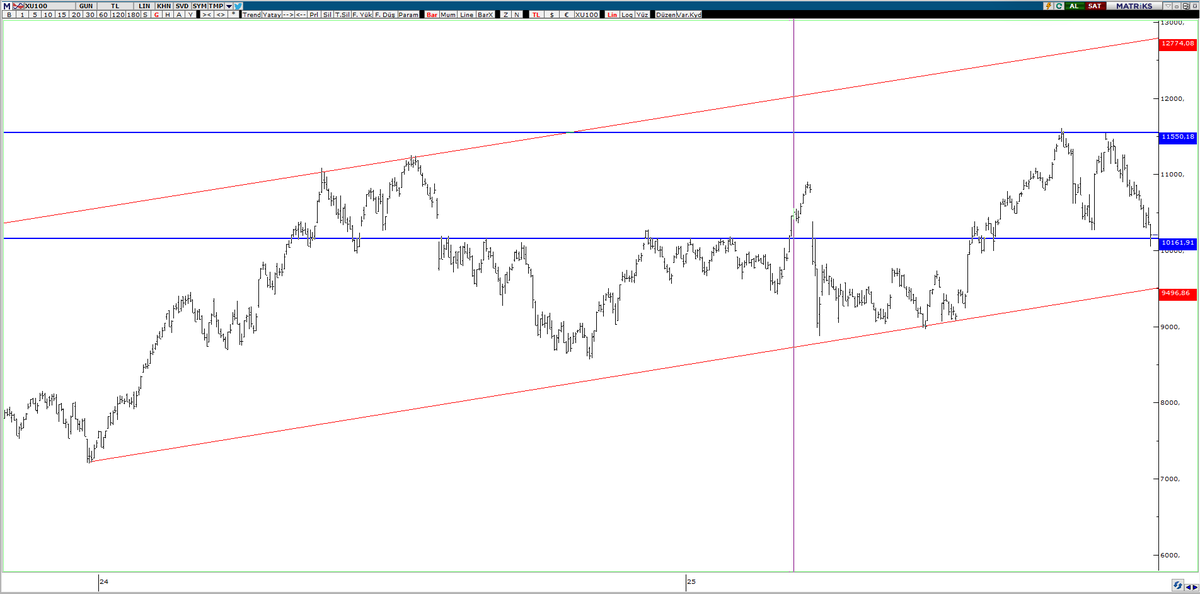Screen dimensions: 1200x594
Task: Select the 20-minute period
Action: click(x=76, y=15)
